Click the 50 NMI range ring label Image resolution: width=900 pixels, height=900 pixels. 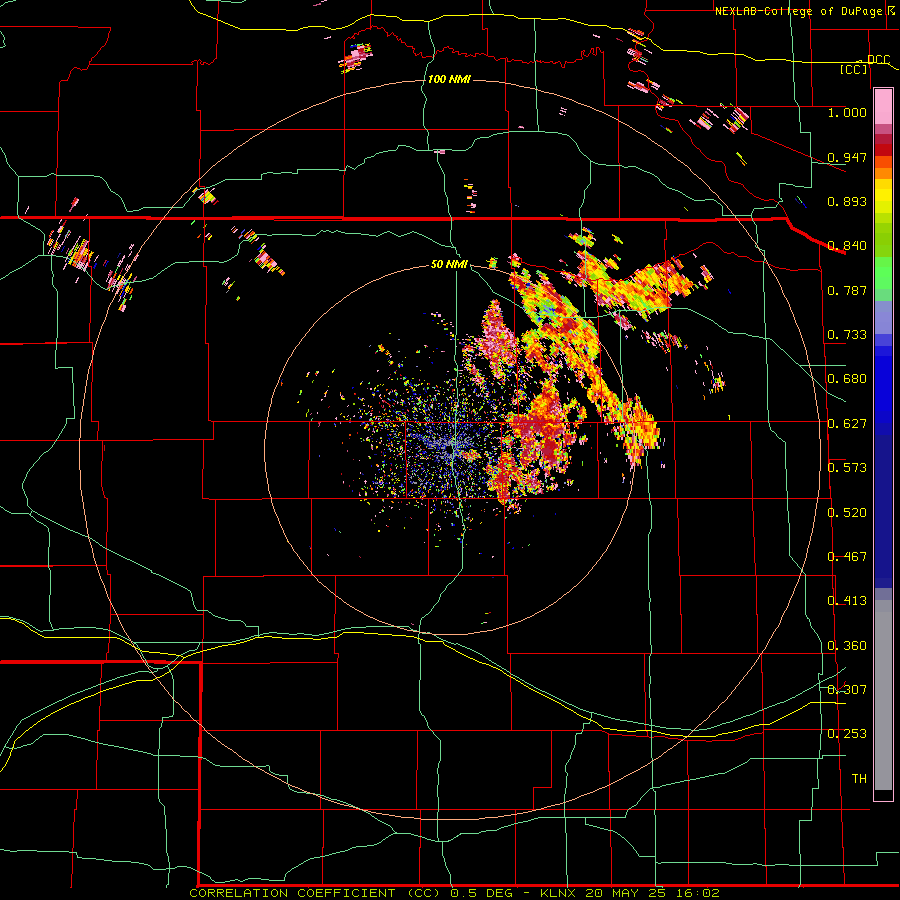point(449,264)
